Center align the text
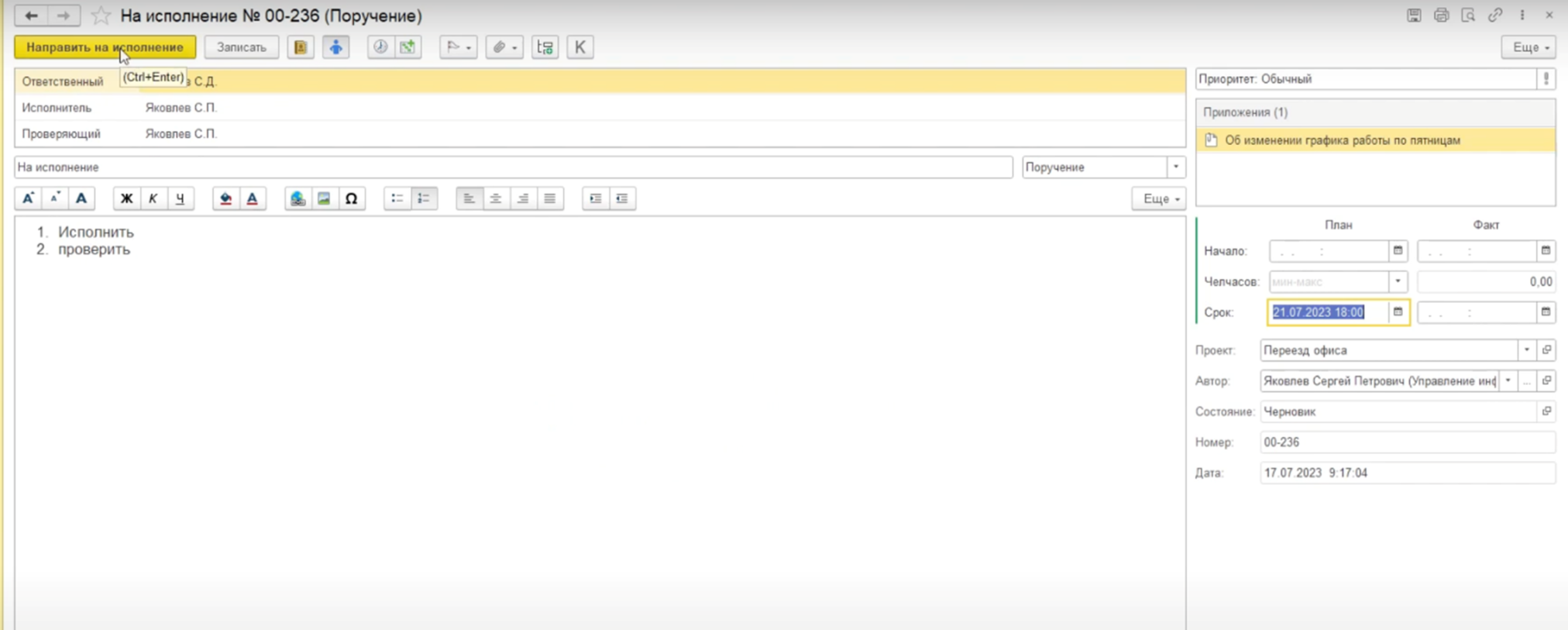Image resolution: width=1568 pixels, height=630 pixels. tap(496, 198)
